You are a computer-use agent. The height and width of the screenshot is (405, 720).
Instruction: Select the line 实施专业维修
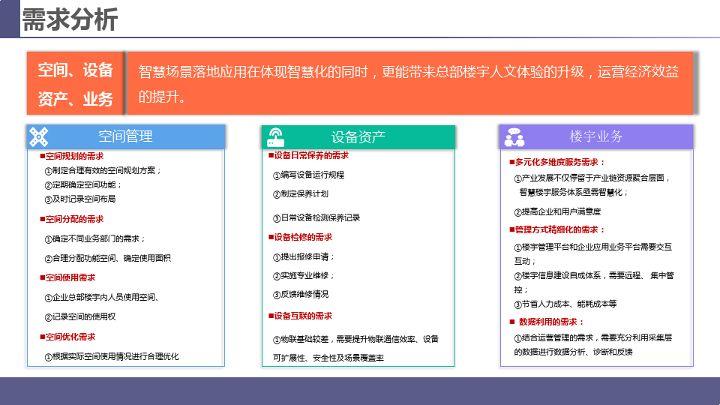304,276
